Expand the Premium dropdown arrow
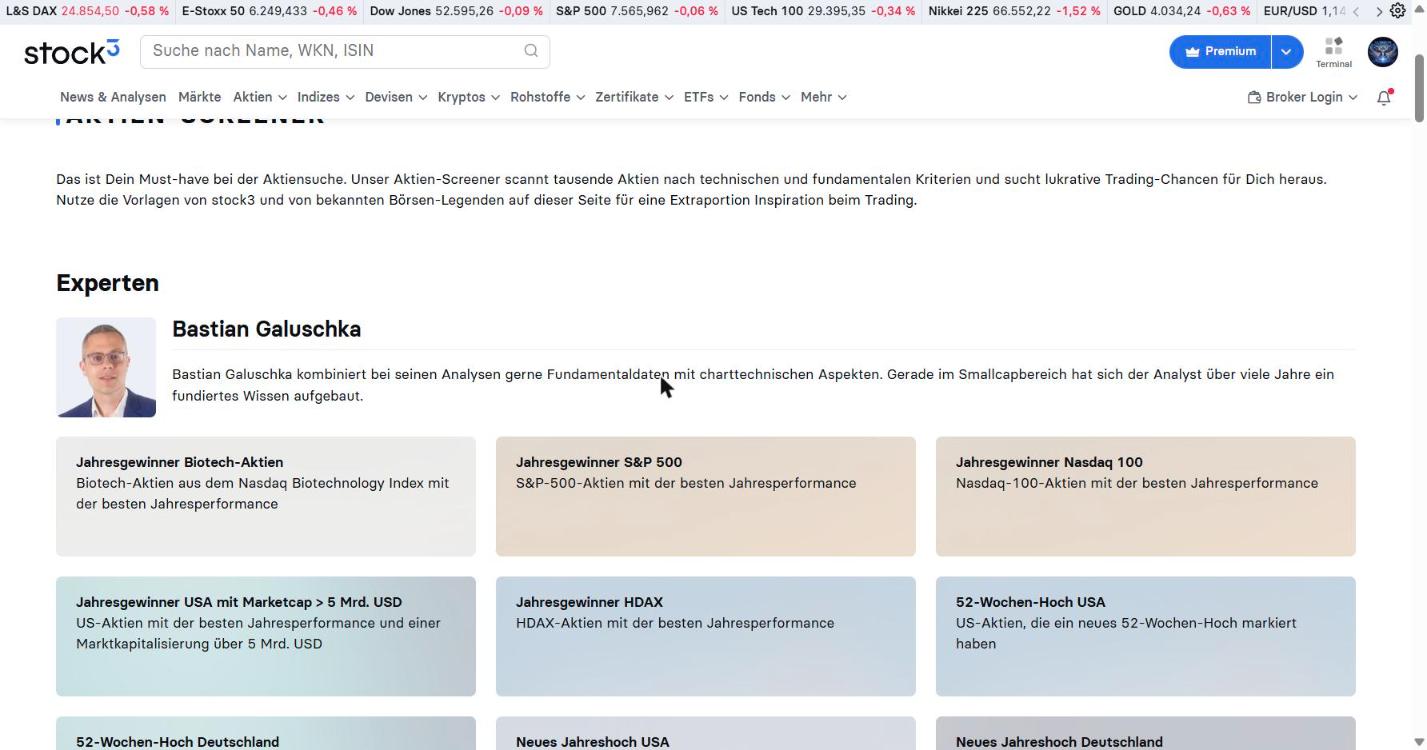 pos(1287,52)
